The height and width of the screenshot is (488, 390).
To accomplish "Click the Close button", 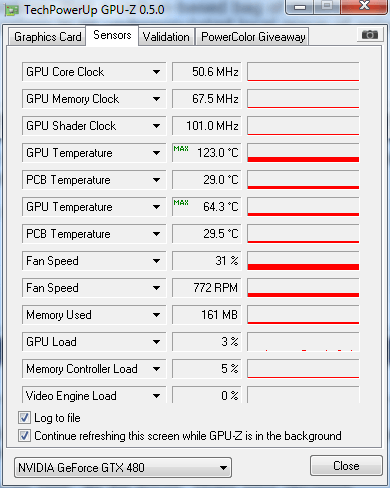I will 346,466.
